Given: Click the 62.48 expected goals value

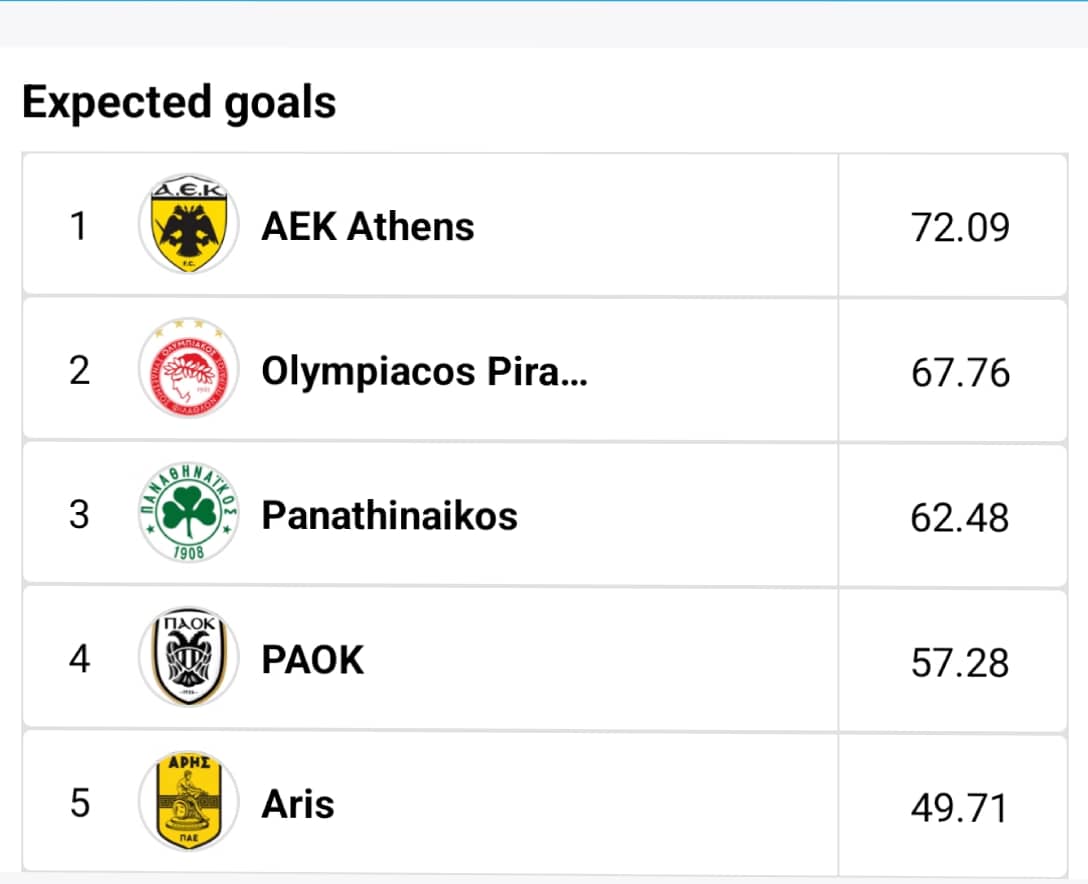Looking at the screenshot, I should click(x=960, y=518).
